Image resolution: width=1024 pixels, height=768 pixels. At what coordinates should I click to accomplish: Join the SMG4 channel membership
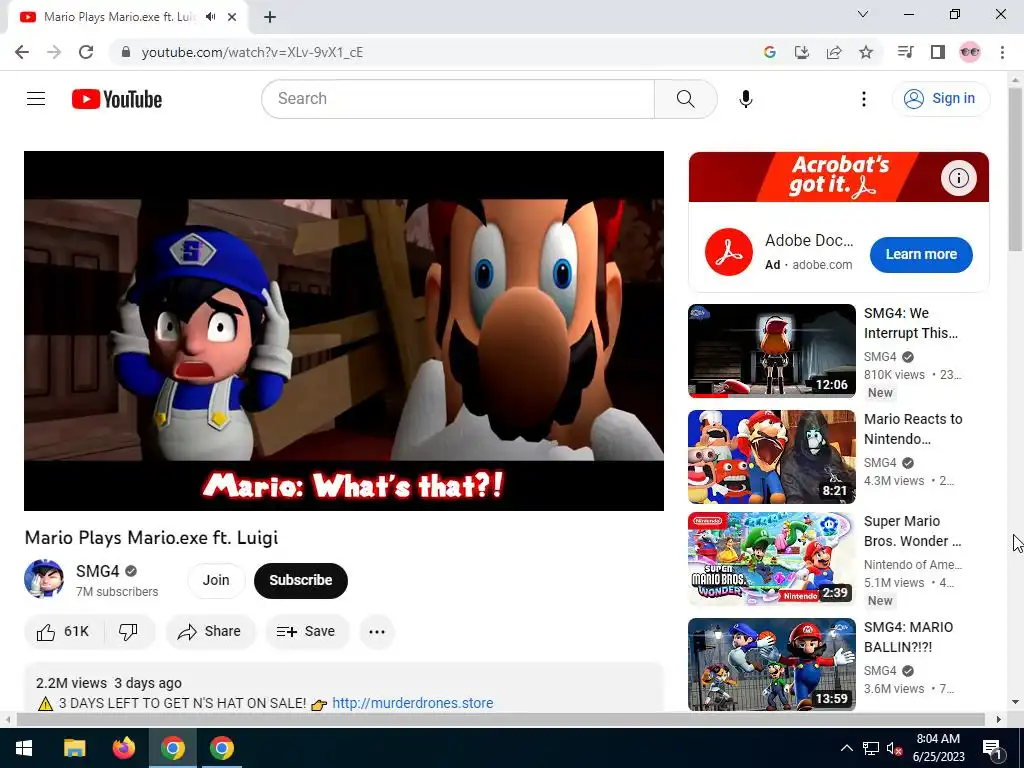[x=216, y=580]
